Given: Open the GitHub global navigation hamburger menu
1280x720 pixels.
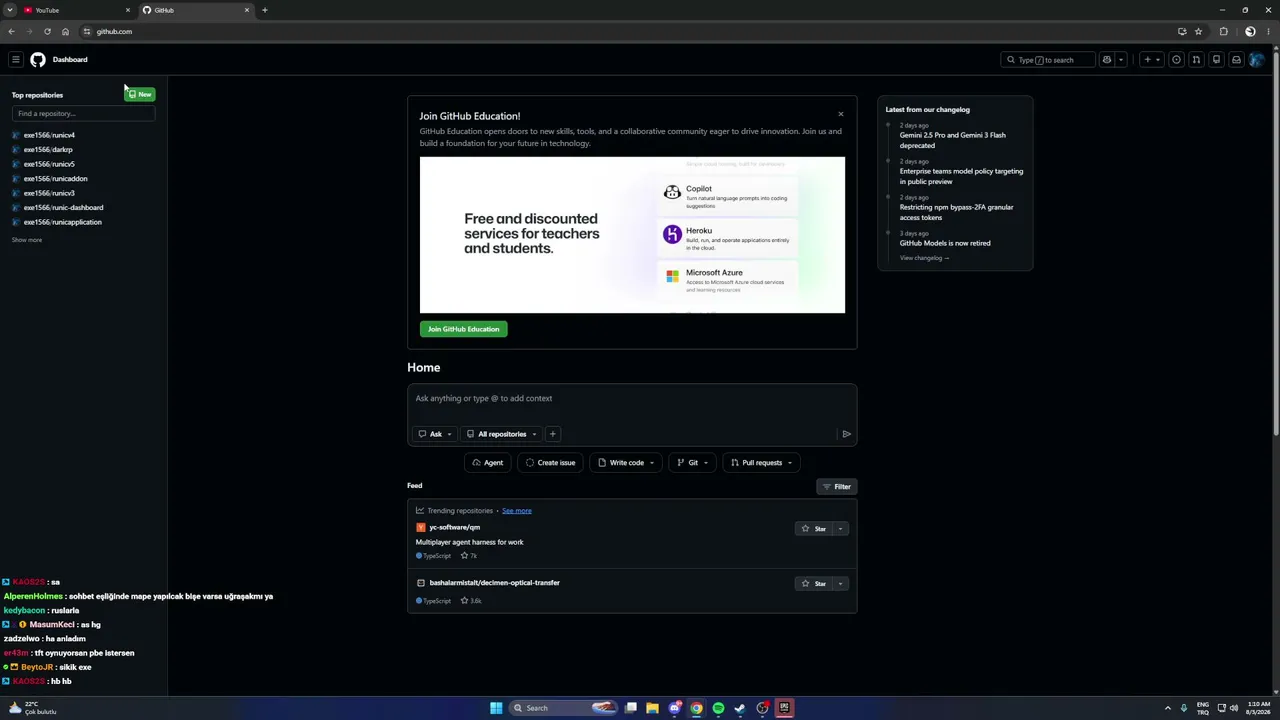Looking at the screenshot, I should (15, 60).
